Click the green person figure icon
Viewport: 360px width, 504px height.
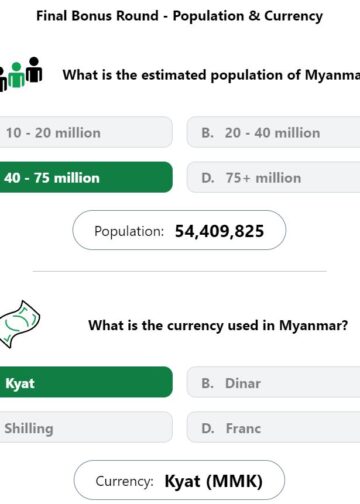(x=16, y=75)
